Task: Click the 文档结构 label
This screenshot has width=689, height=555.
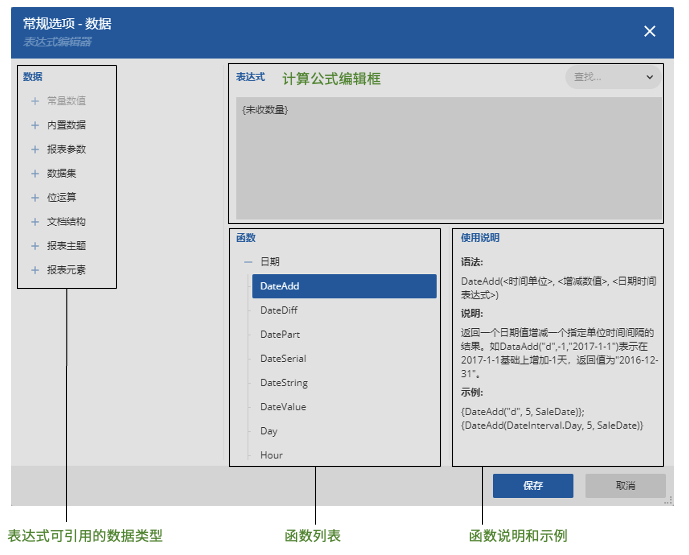Action: 66,222
